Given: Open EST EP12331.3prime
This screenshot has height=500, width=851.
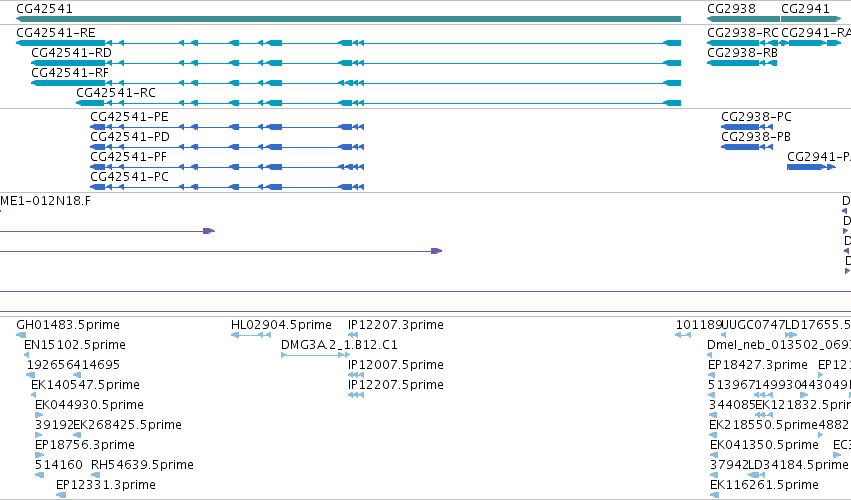Looking at the screenshot, I should click(106, 485).
